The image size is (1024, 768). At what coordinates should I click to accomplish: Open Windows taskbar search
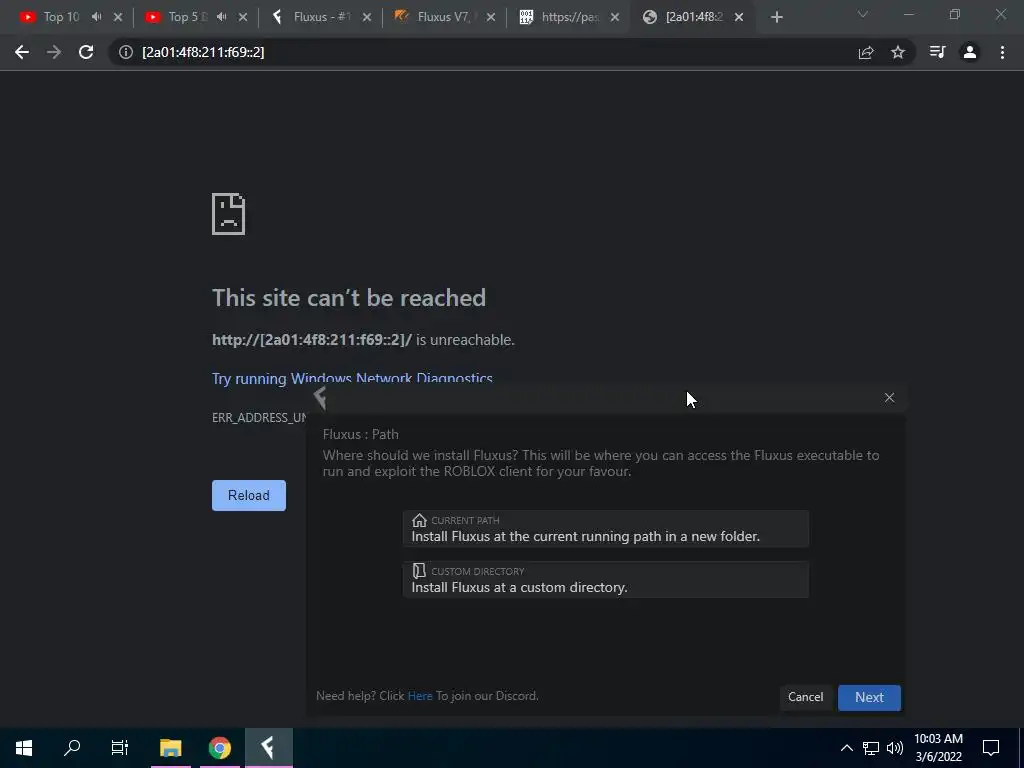point(72,747)
